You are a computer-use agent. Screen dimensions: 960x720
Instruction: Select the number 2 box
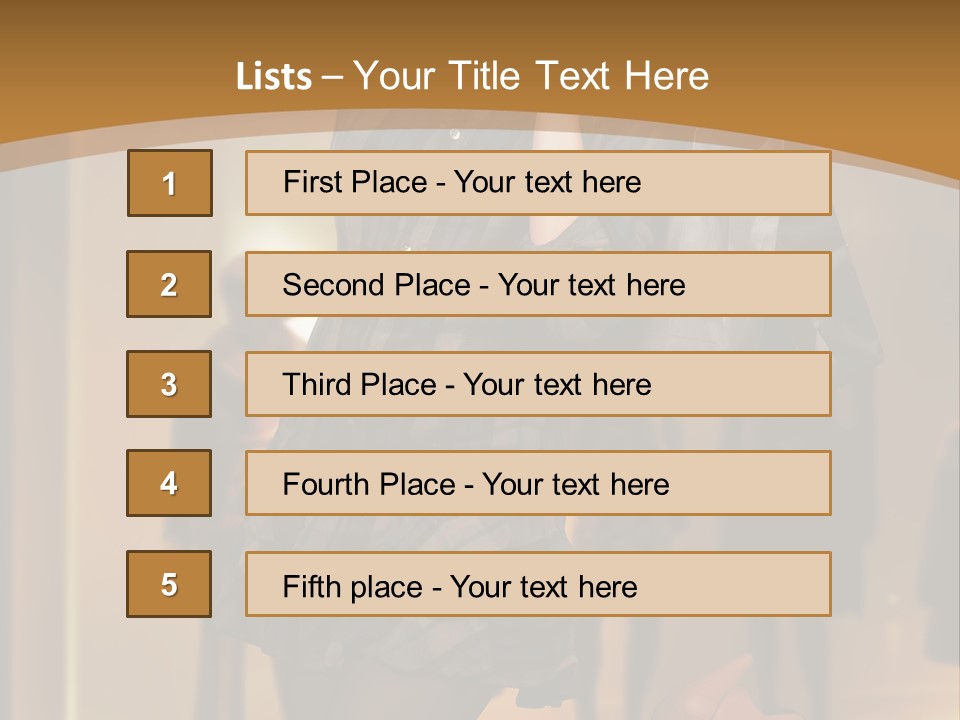click(x=169, y=284)
